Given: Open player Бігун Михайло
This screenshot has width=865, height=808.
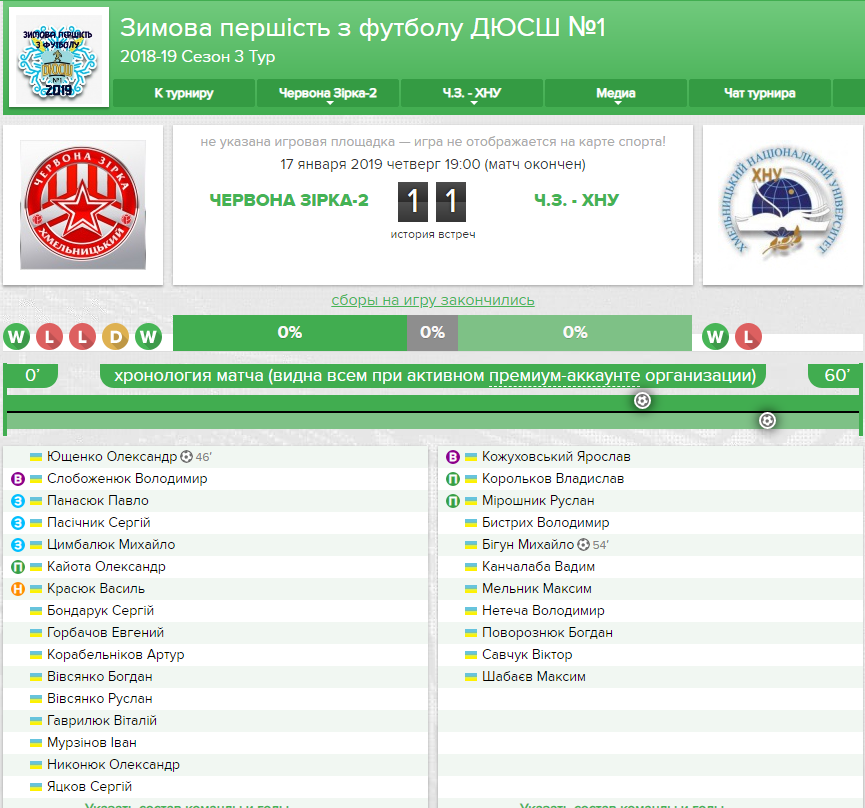Looking at the screenshot, I should pos(528,545).
